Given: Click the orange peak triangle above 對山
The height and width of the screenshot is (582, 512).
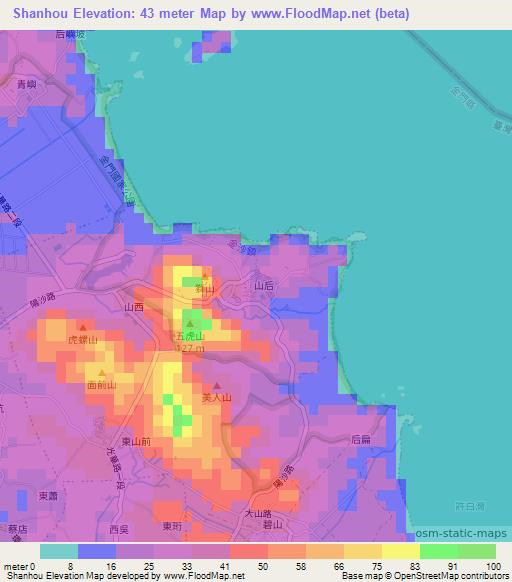Looking at the screenshot, I should (205, 276).
